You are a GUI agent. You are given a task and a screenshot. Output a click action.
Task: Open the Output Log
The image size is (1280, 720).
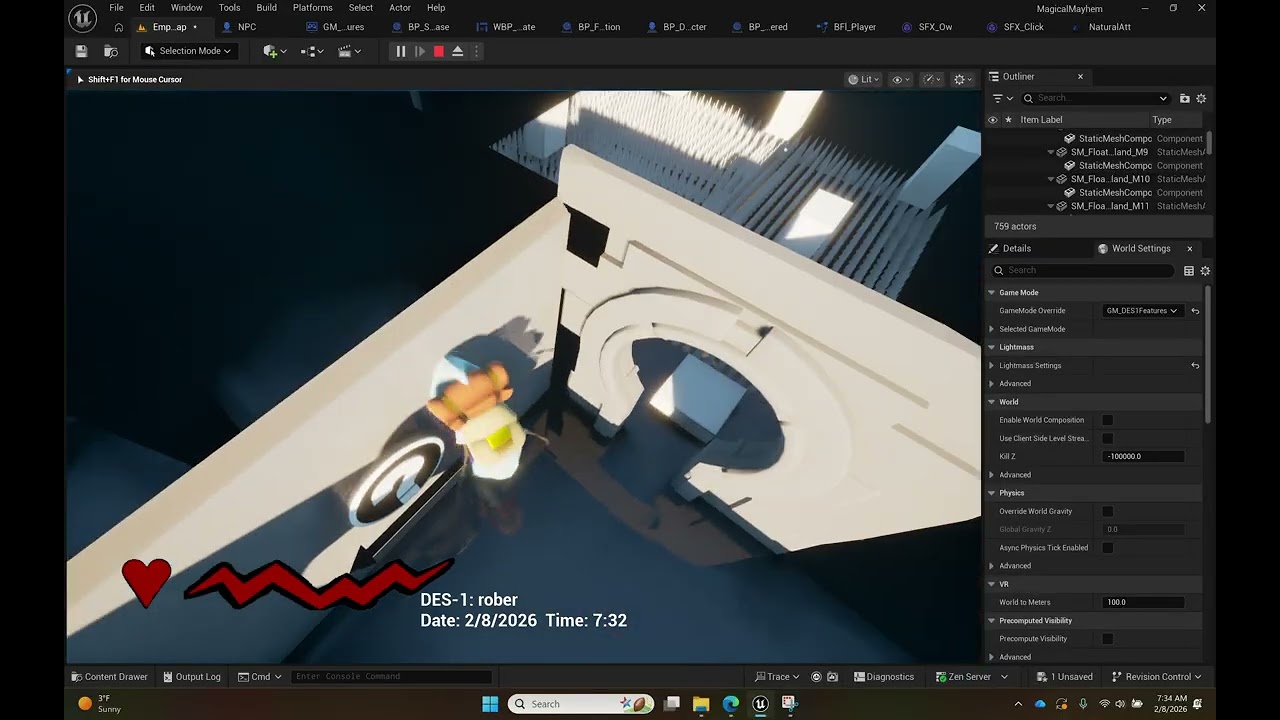191,677
